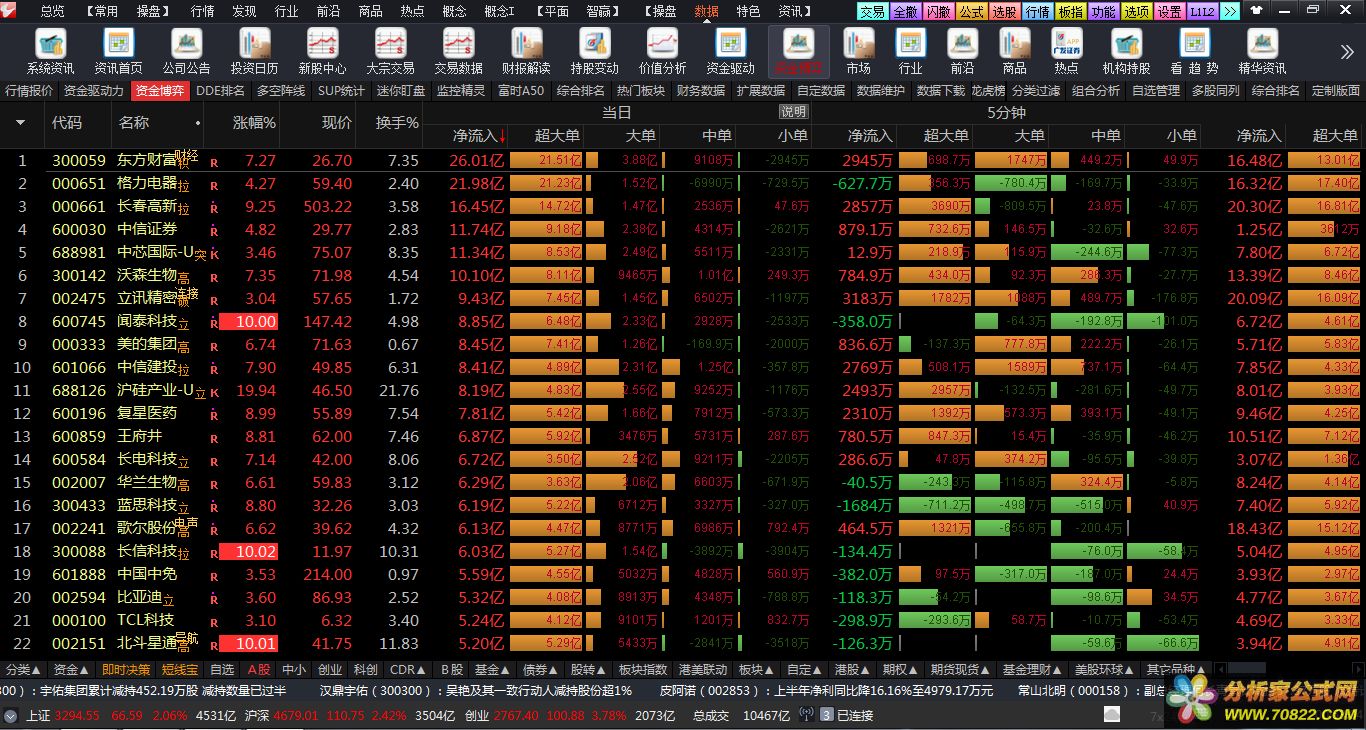The height and width of the screenshot is (730, 1366).
Task: Open the 发现 menu
Action: coord(244,11)
